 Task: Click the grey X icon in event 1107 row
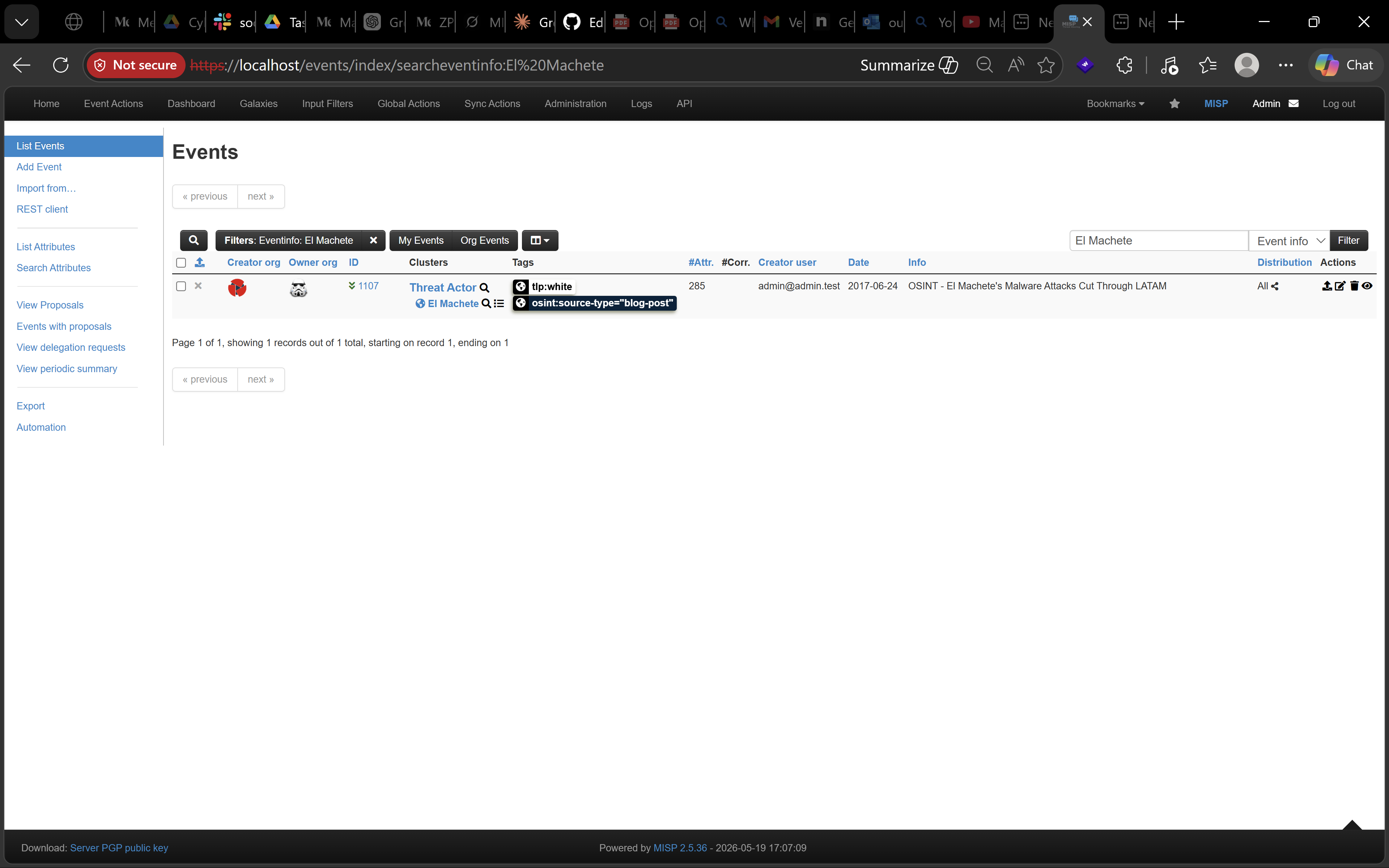(198, 285)
